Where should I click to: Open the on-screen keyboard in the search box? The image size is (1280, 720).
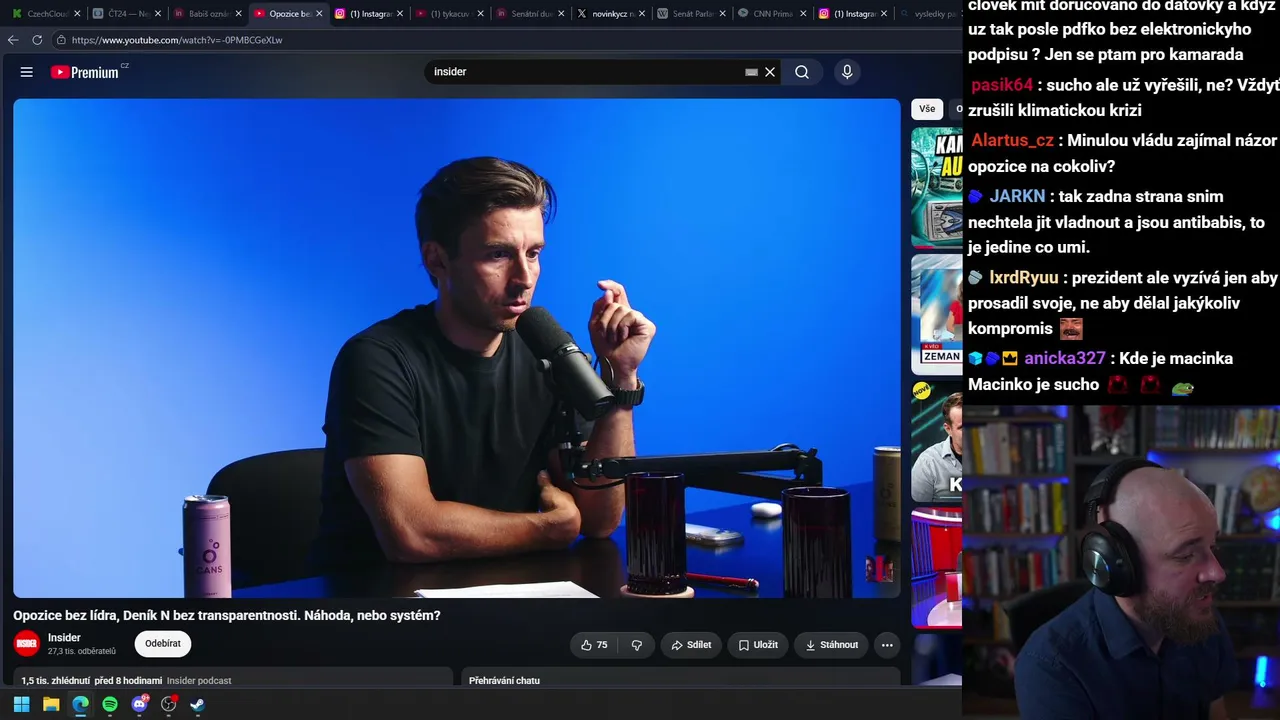tap(751, 72)
